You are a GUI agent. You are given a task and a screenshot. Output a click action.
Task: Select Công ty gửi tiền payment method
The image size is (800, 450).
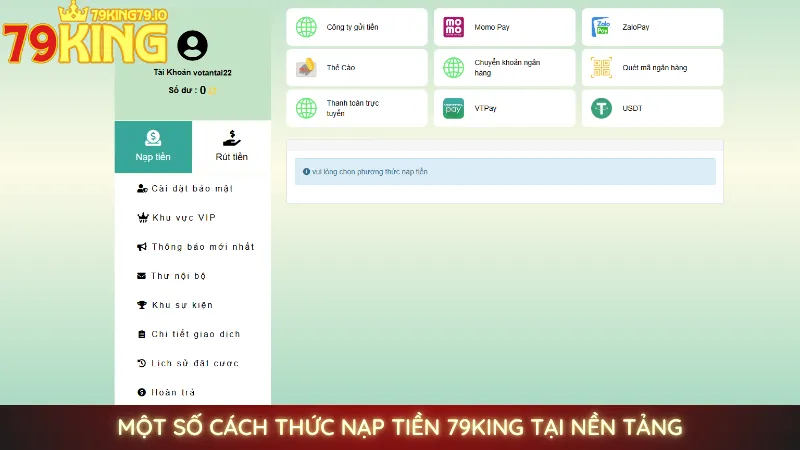(357, 27)
